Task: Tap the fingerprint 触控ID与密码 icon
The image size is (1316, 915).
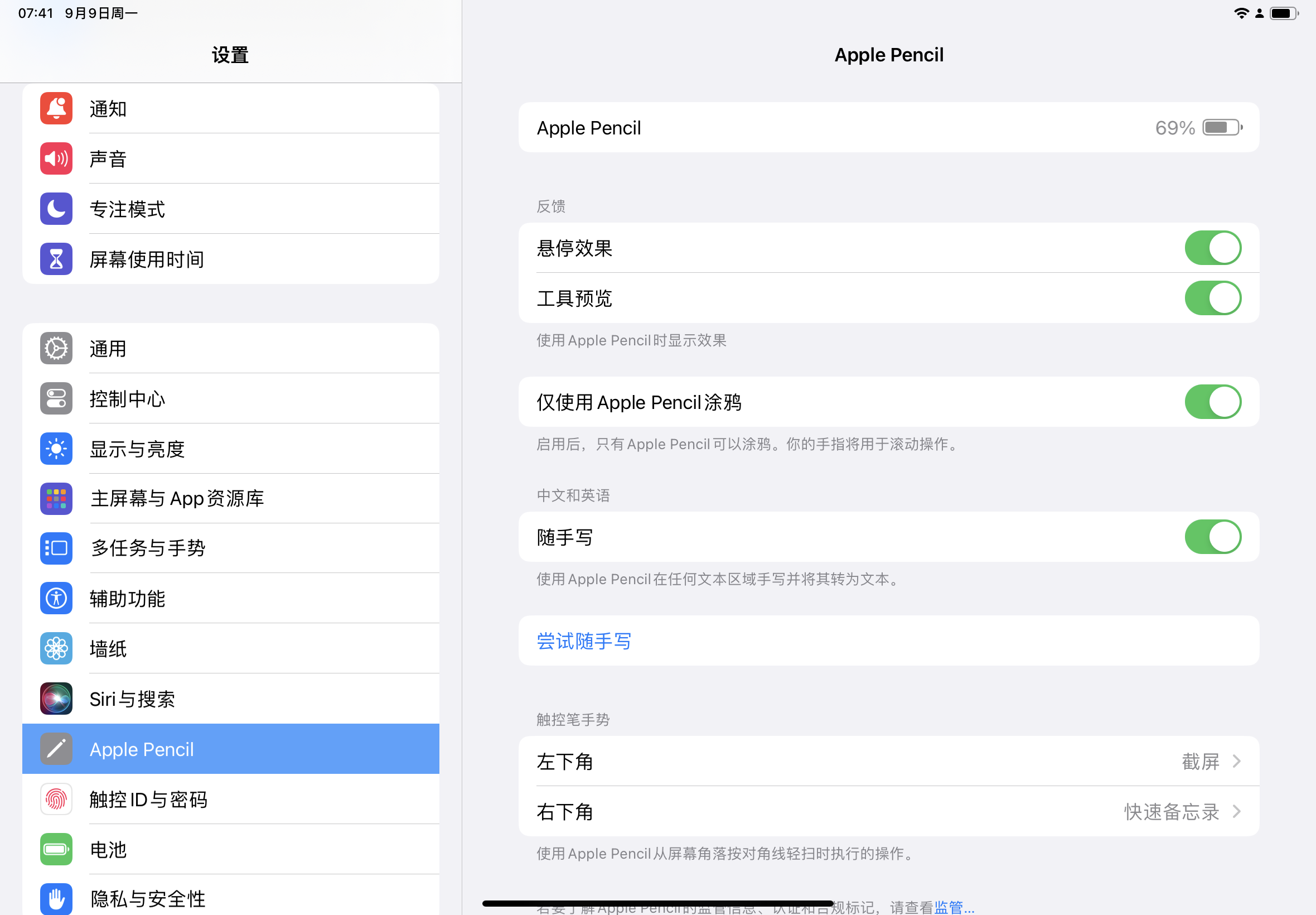Action: point(56,799)
